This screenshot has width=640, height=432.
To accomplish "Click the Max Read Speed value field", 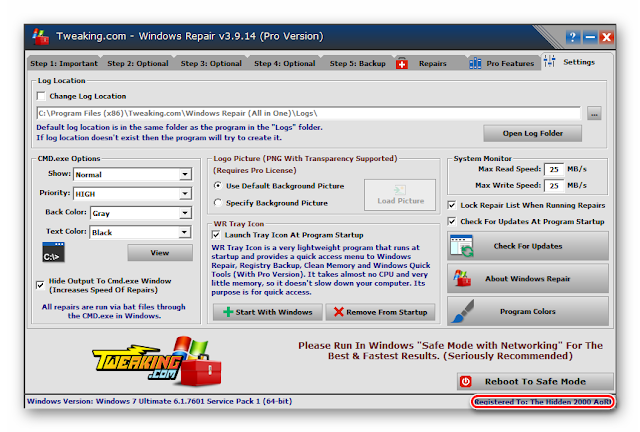I will (554, 169).
